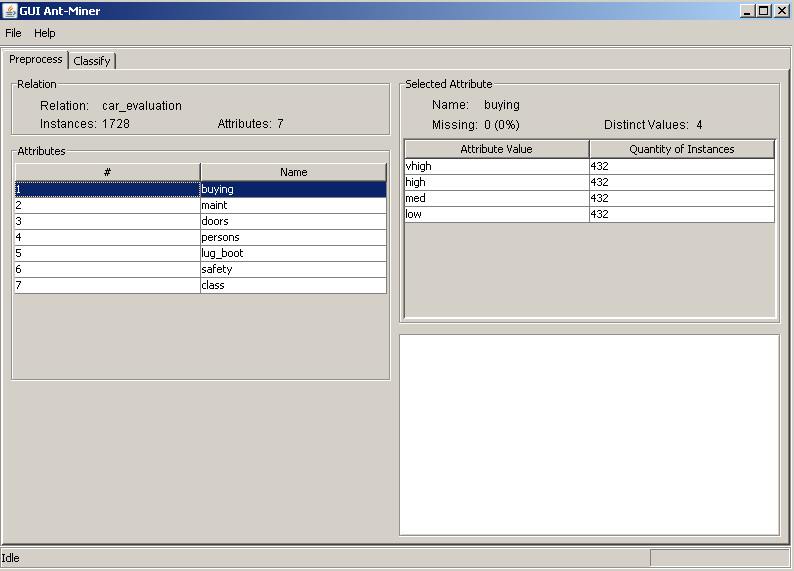
Task: Click the '#' column header
Action: click(107, 172)
